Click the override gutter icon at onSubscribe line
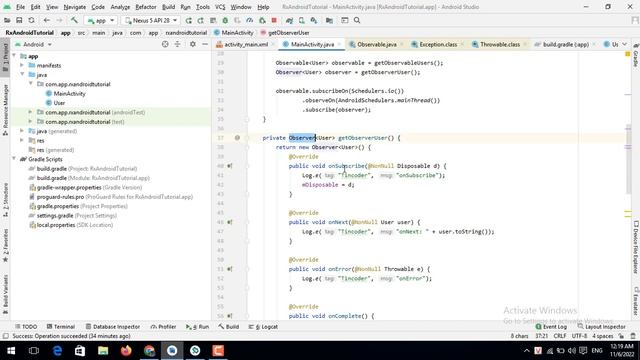This screenshot has height=360, width=640. 230,166
